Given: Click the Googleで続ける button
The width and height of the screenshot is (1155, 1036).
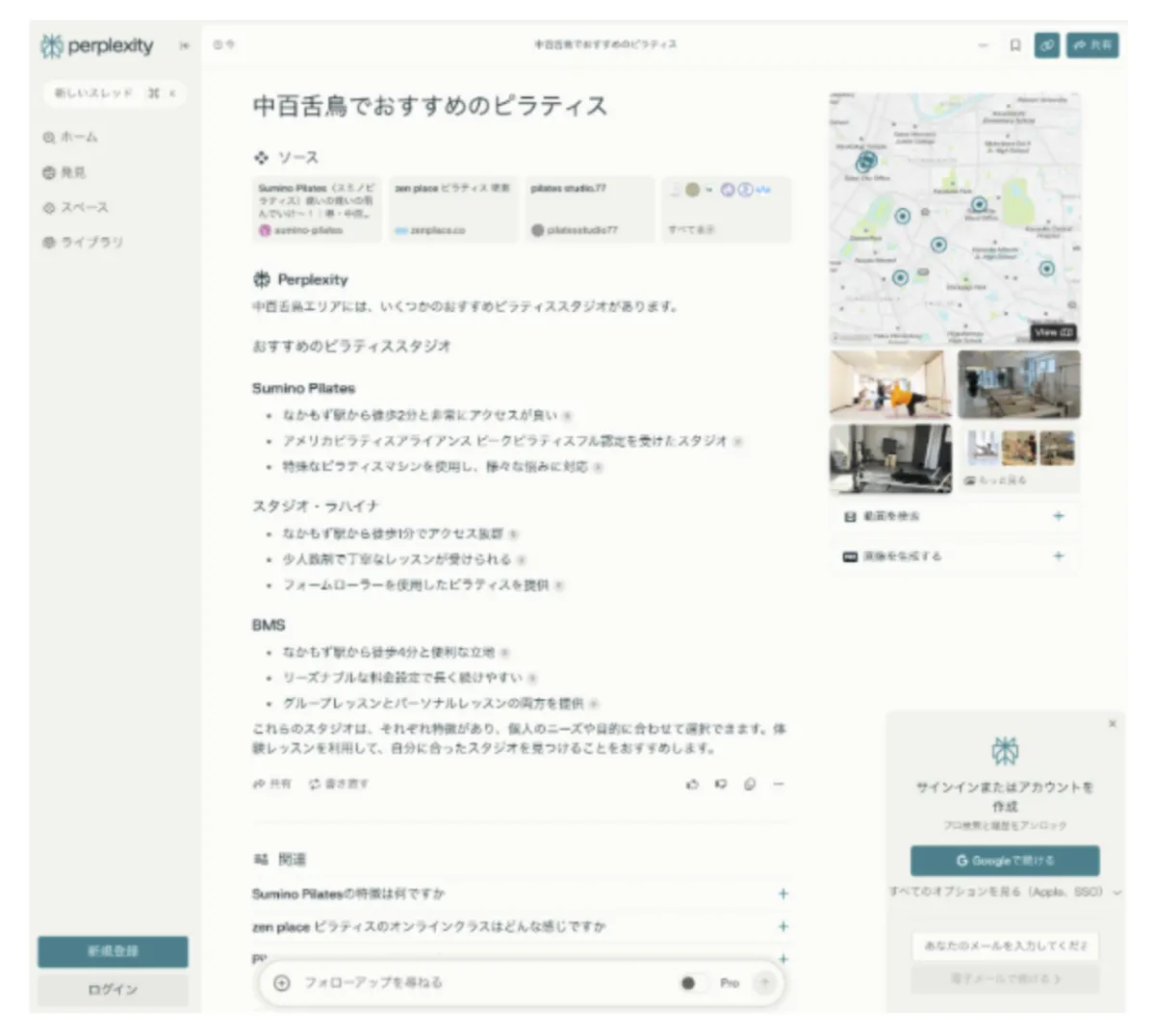Looking at the screenshot, I should coord(1005,861).
